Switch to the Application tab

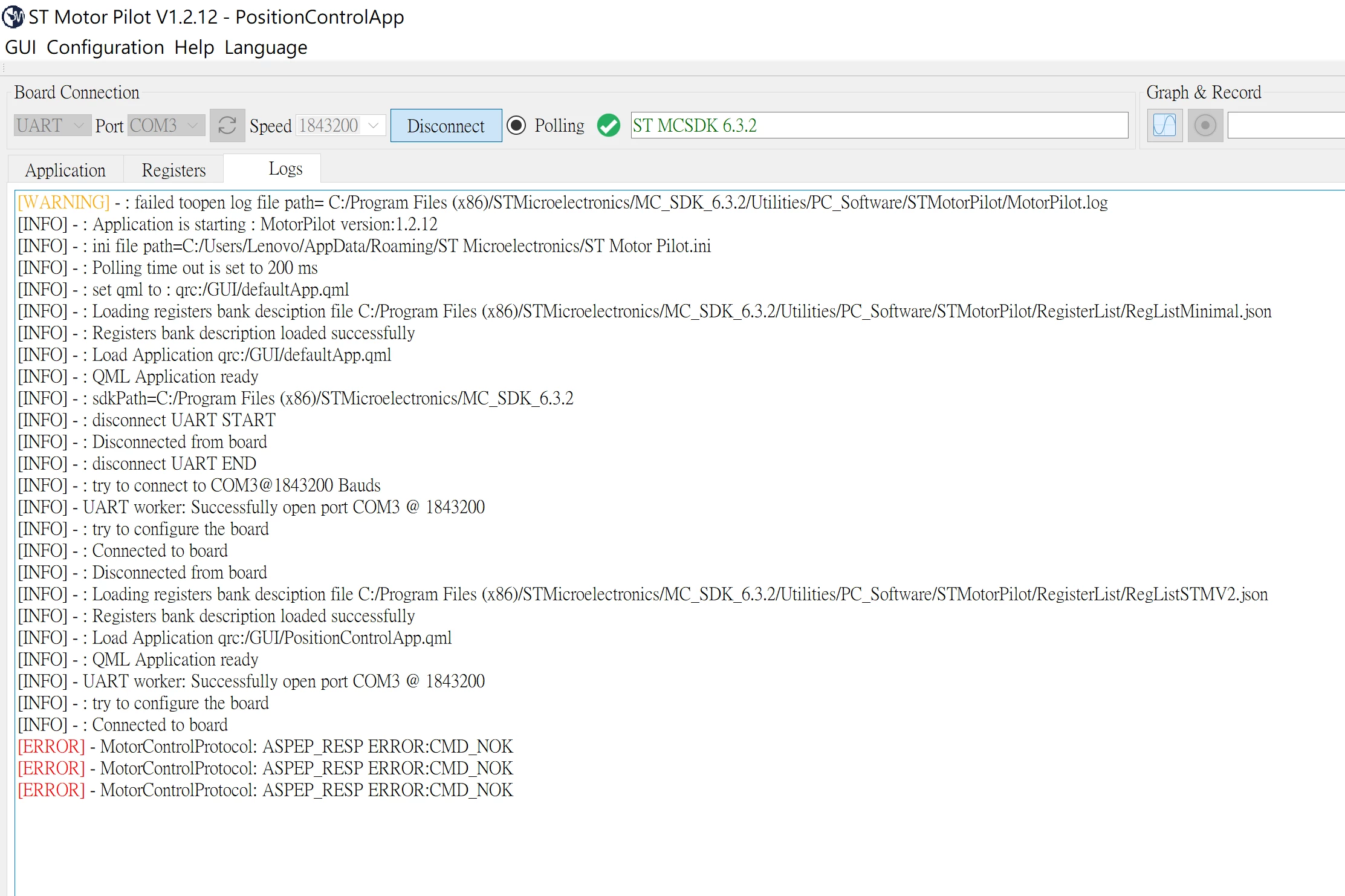[65, 170]
